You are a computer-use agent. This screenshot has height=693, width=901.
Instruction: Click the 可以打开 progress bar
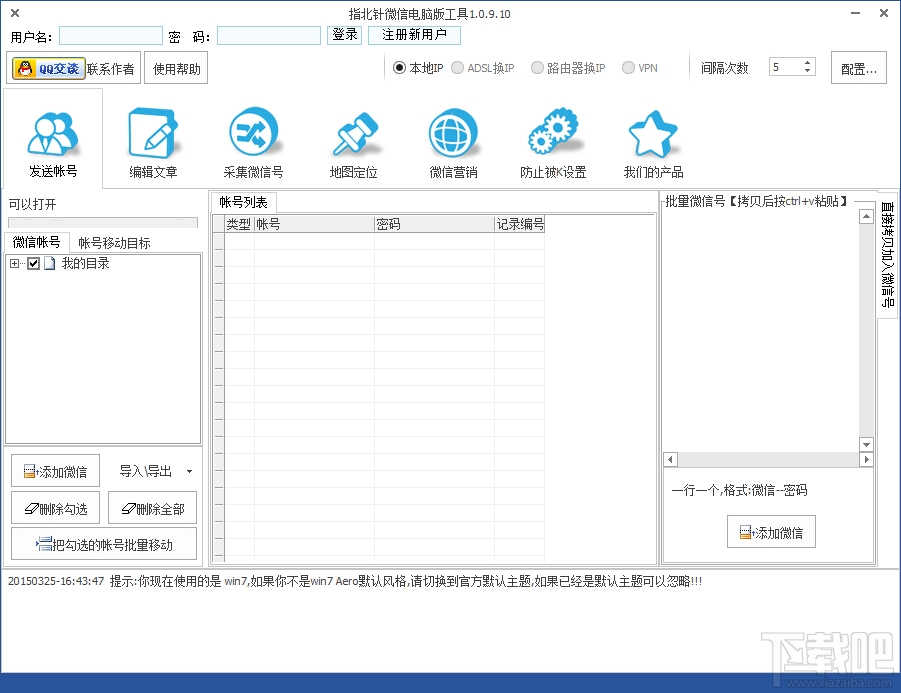(x=103, y=222)
